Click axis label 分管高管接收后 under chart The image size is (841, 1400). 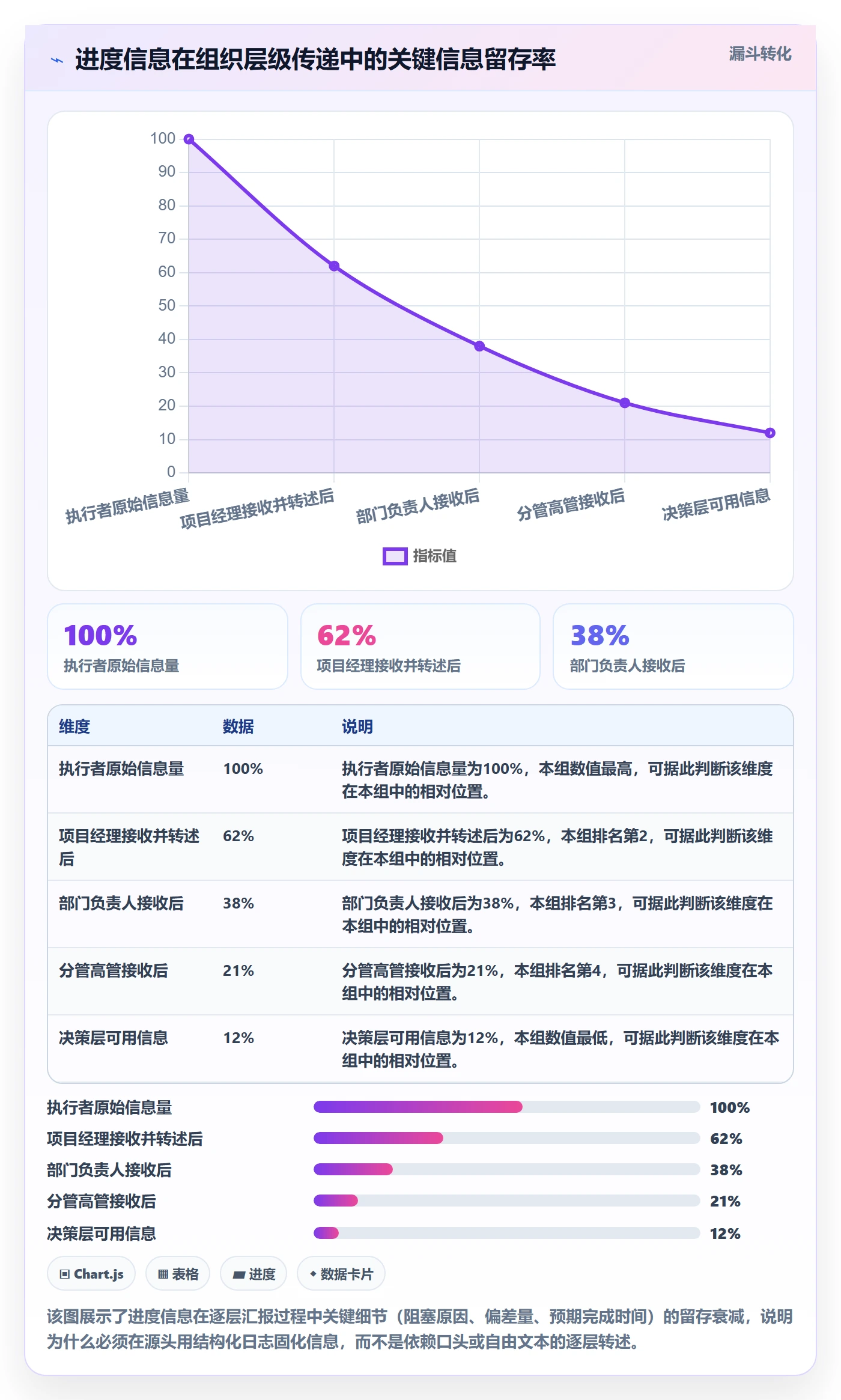(x=571, y=505)
